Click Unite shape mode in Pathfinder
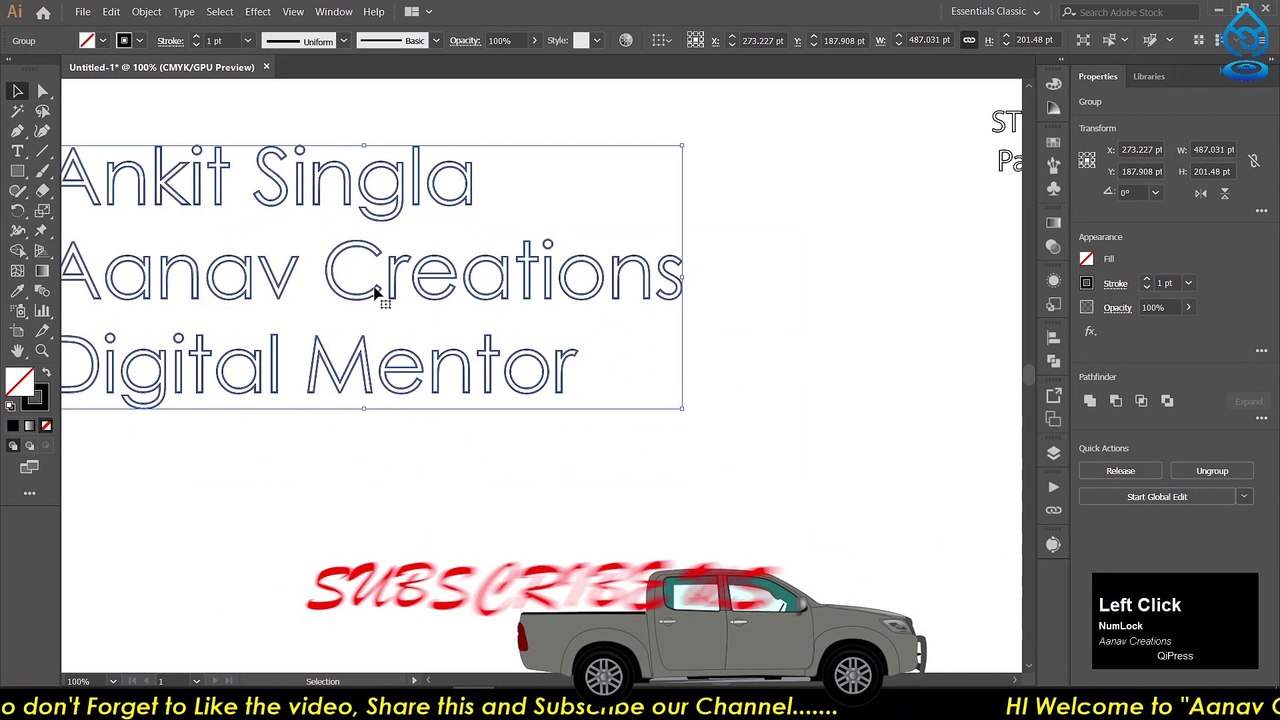 (x=1090, y=401)
